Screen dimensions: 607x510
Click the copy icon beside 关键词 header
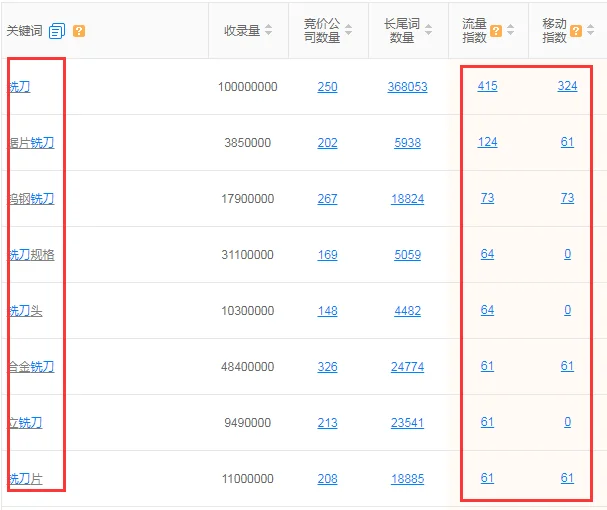click(x=57, y=31)
